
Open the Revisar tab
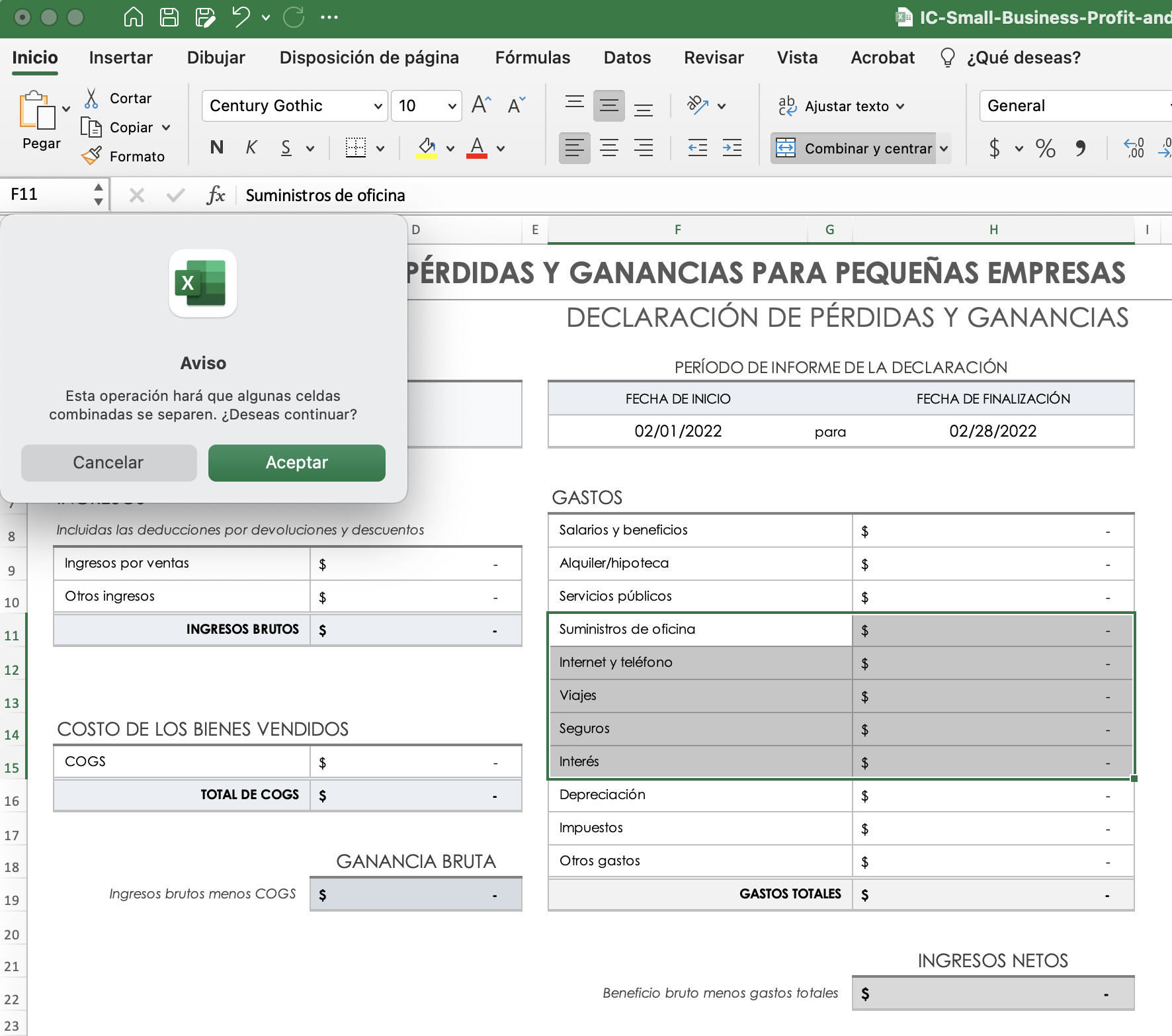click(x=714, y=58)
